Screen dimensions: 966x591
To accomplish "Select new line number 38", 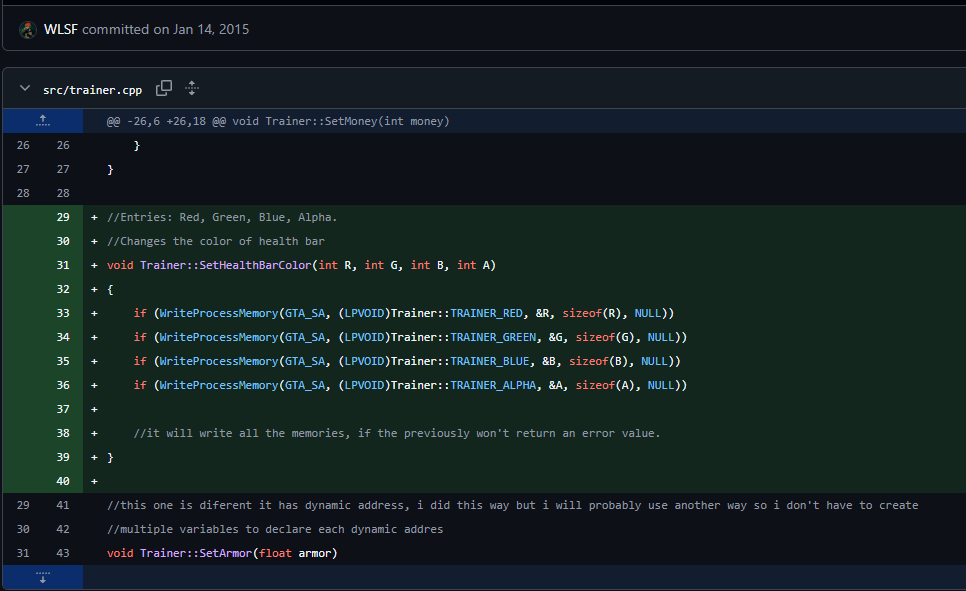I will [x=63, y=433].
